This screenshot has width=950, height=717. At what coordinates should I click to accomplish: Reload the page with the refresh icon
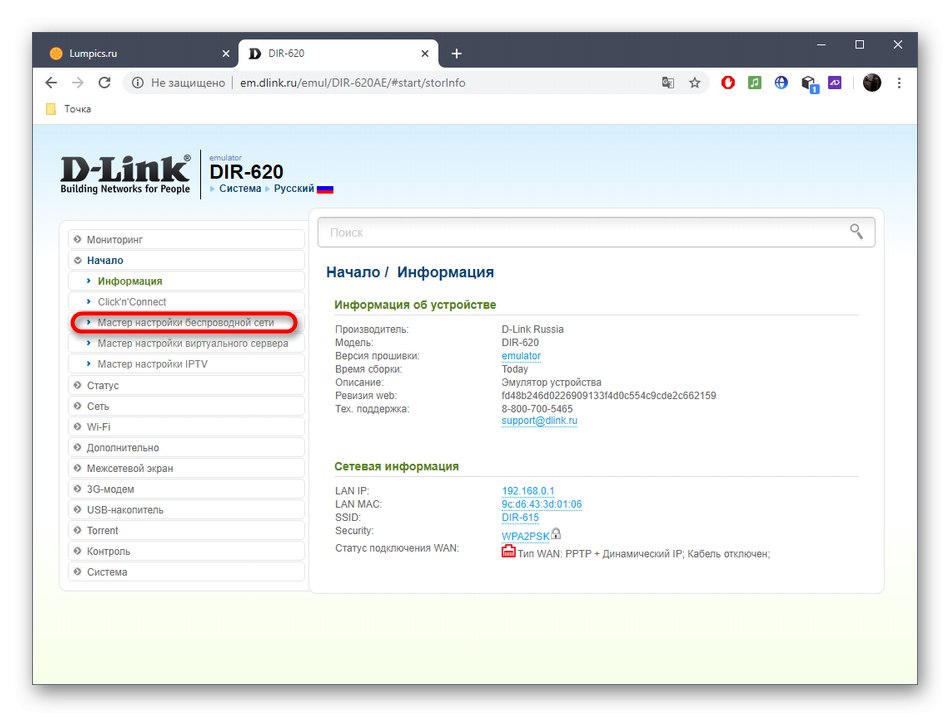[104, 83]
